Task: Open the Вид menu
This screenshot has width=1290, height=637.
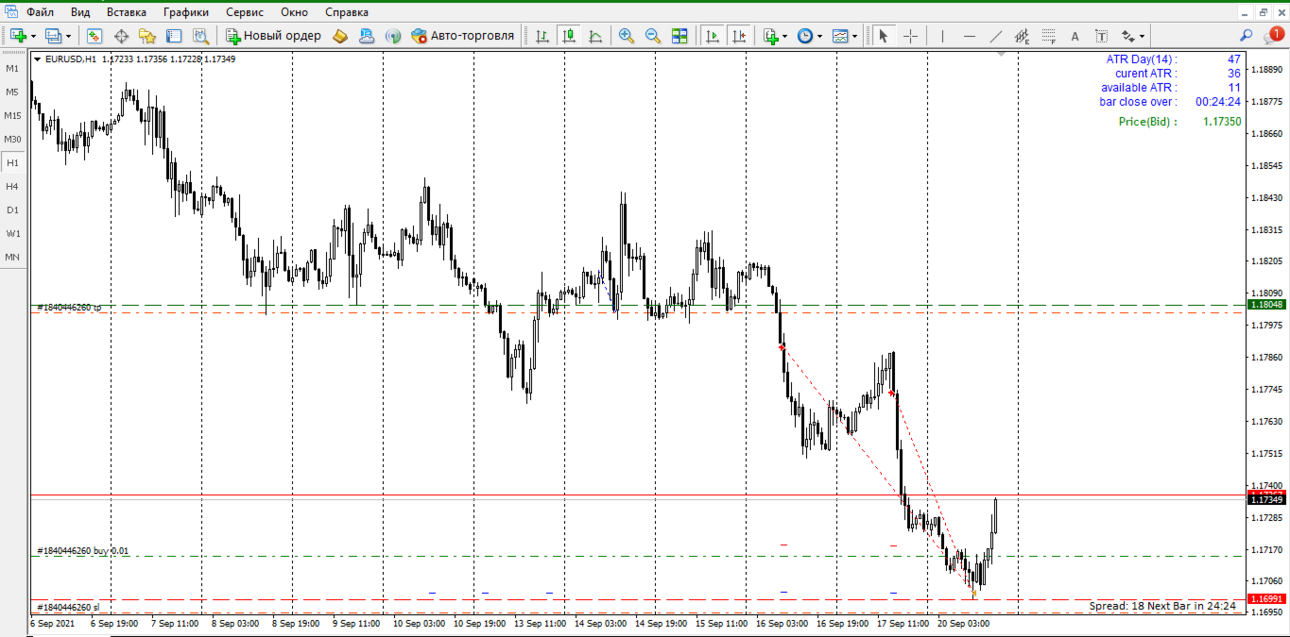Action: tap(80, 12)
